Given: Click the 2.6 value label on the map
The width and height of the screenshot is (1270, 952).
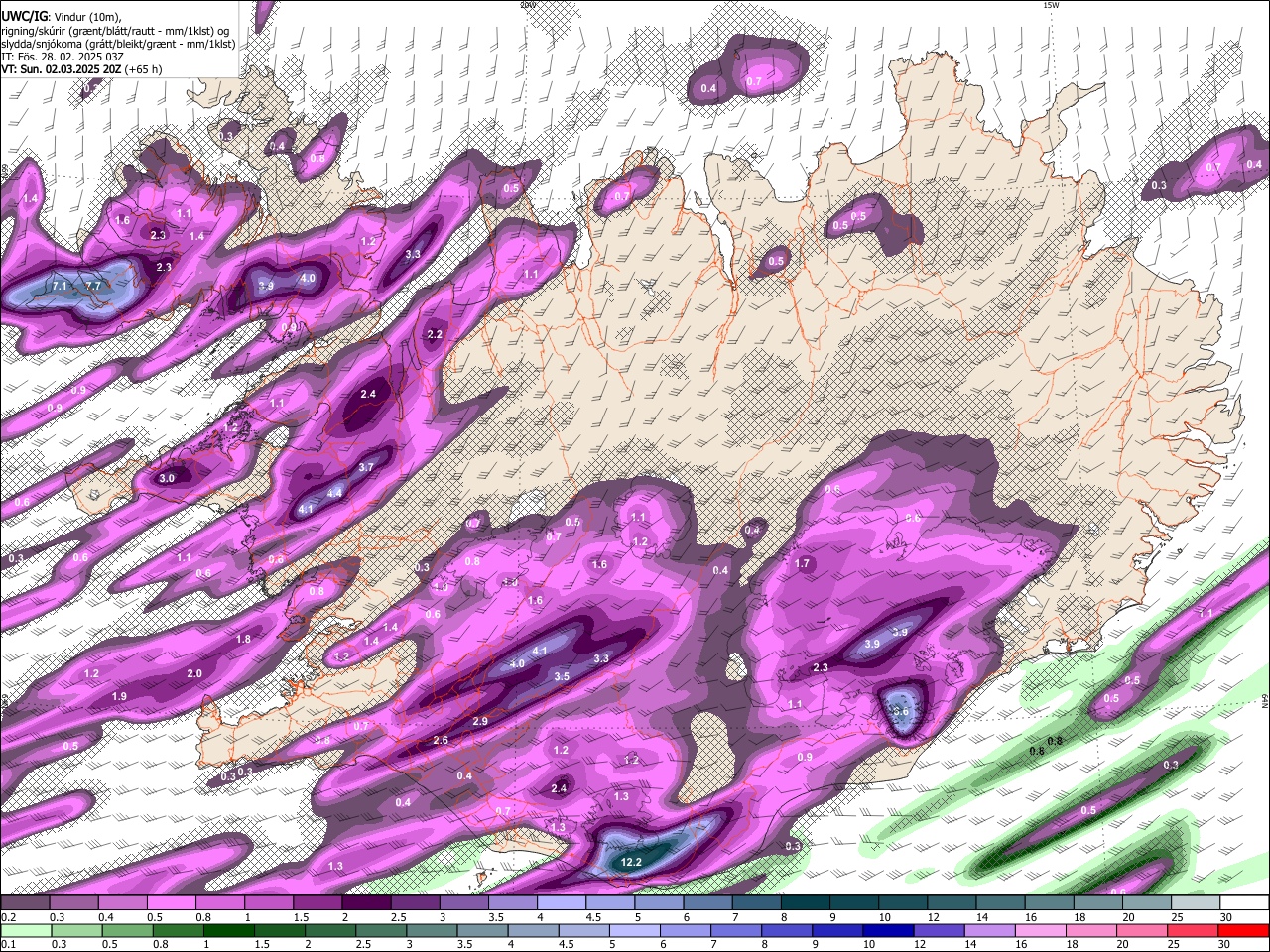Looking at the screenshot, I should click(x=442, y=740).
